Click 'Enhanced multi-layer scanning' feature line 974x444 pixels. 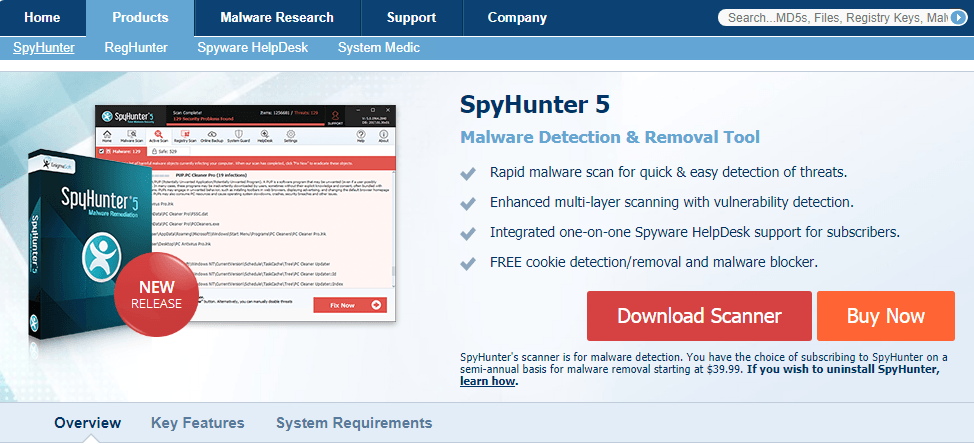point(671,202)
